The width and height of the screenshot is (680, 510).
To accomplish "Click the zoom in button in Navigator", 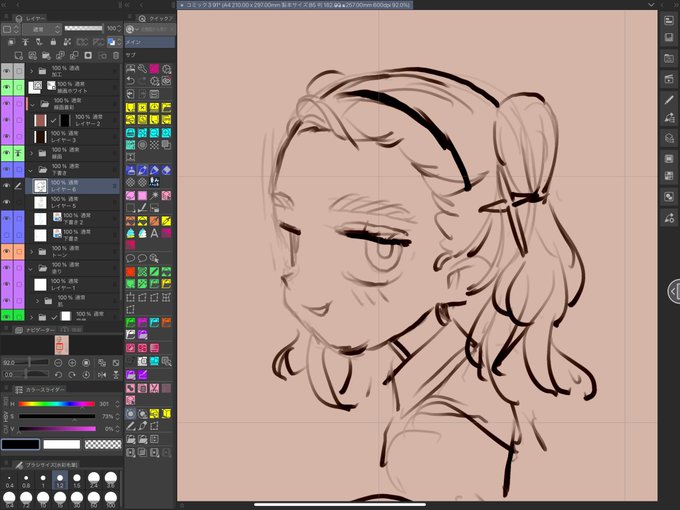I will [x=72, y=363].
